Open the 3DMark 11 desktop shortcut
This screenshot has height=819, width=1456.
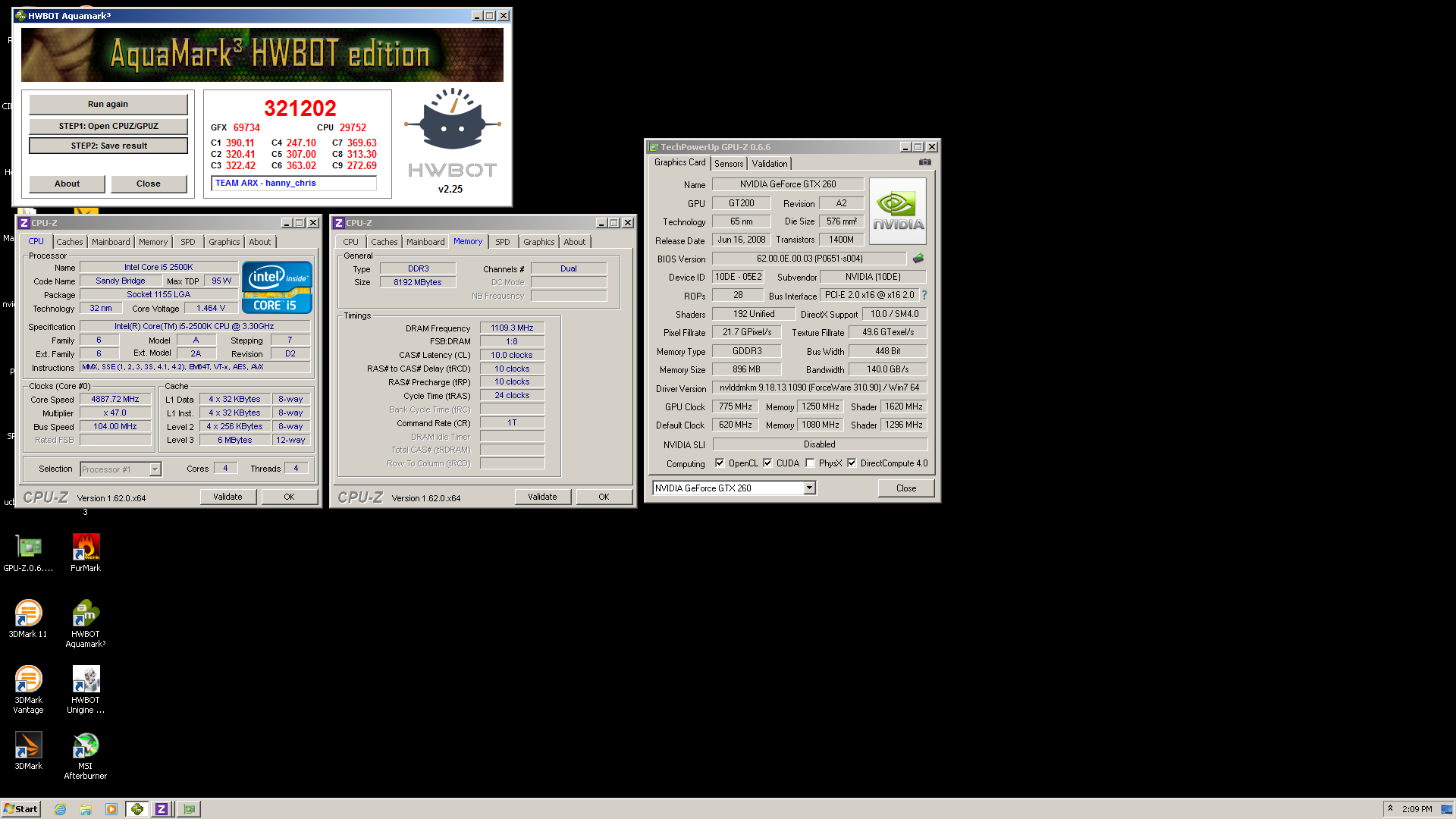28,618
